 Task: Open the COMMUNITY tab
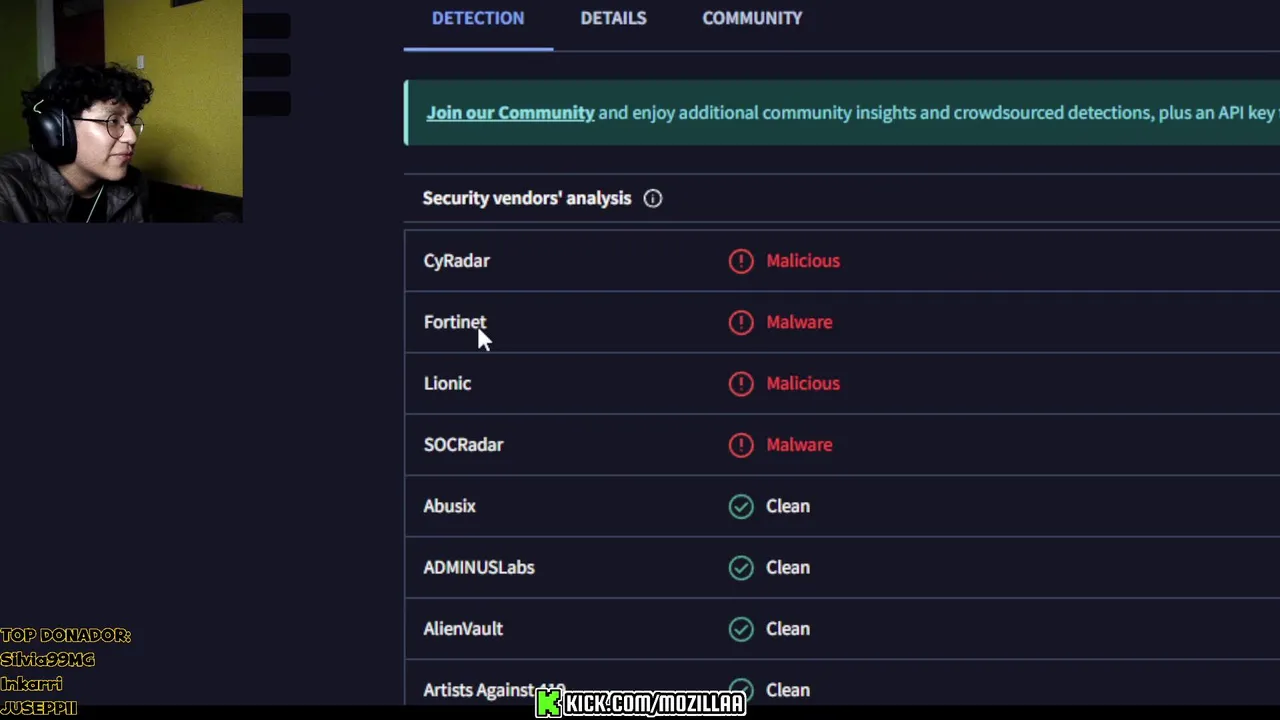coord(752,18)
